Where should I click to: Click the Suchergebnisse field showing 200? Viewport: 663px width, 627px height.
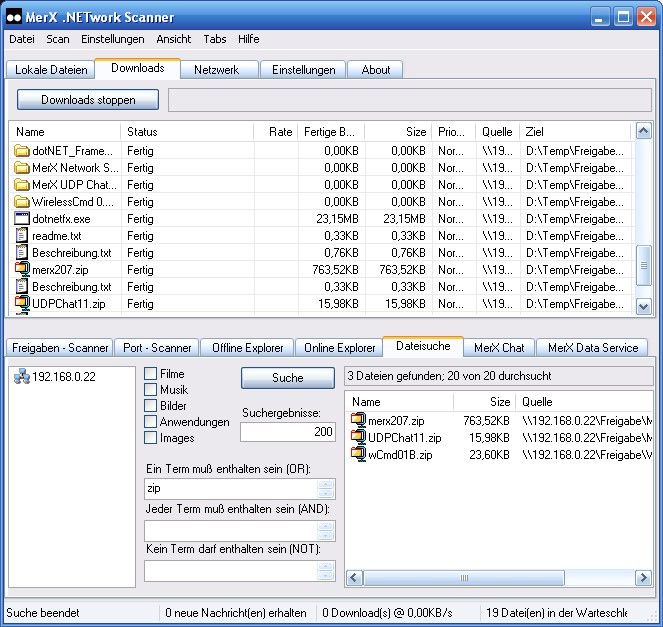click(x=288, y=432)
